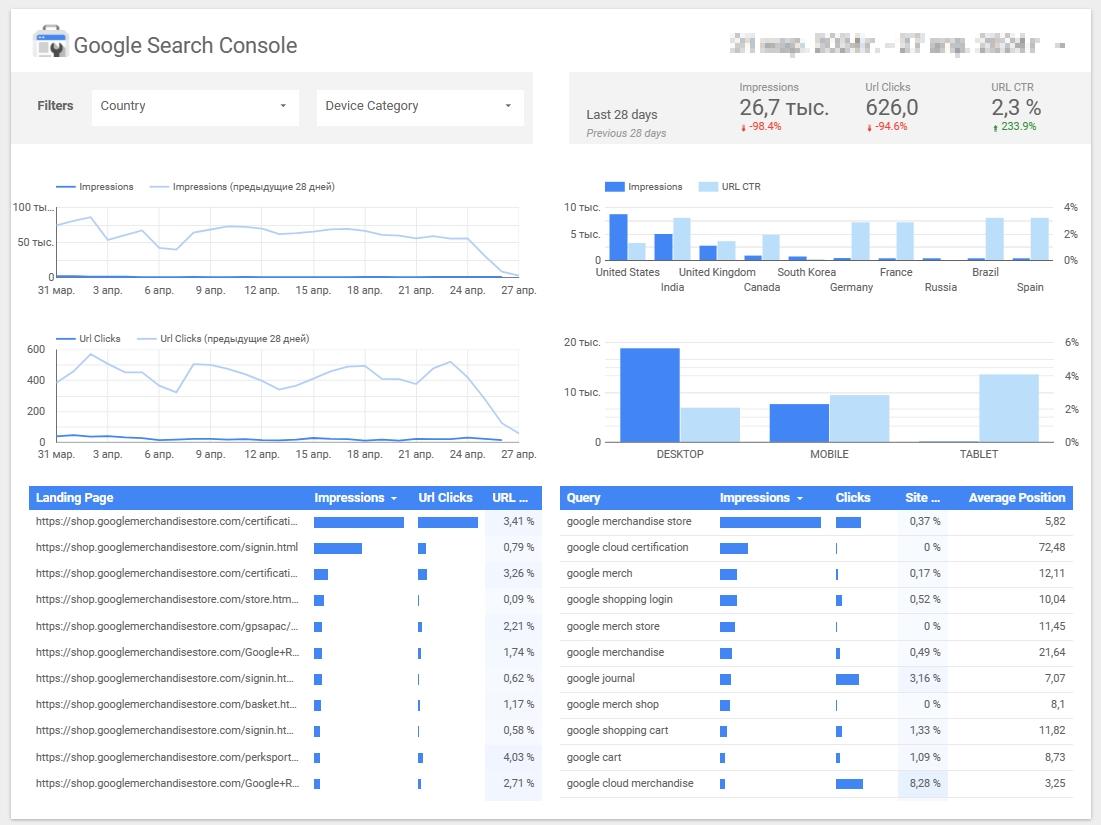Click the Url Clicks column header
Screen dimensions: 1101x825
pos(445,498)
